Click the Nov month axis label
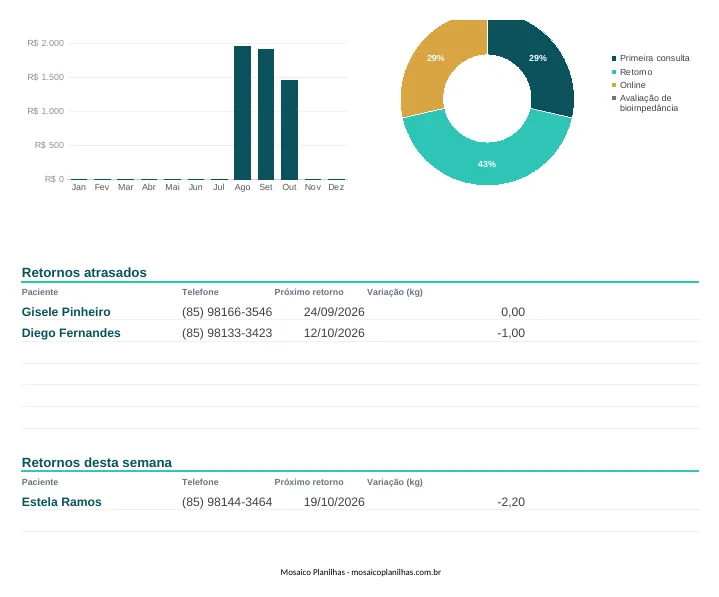 click(313, 187)
